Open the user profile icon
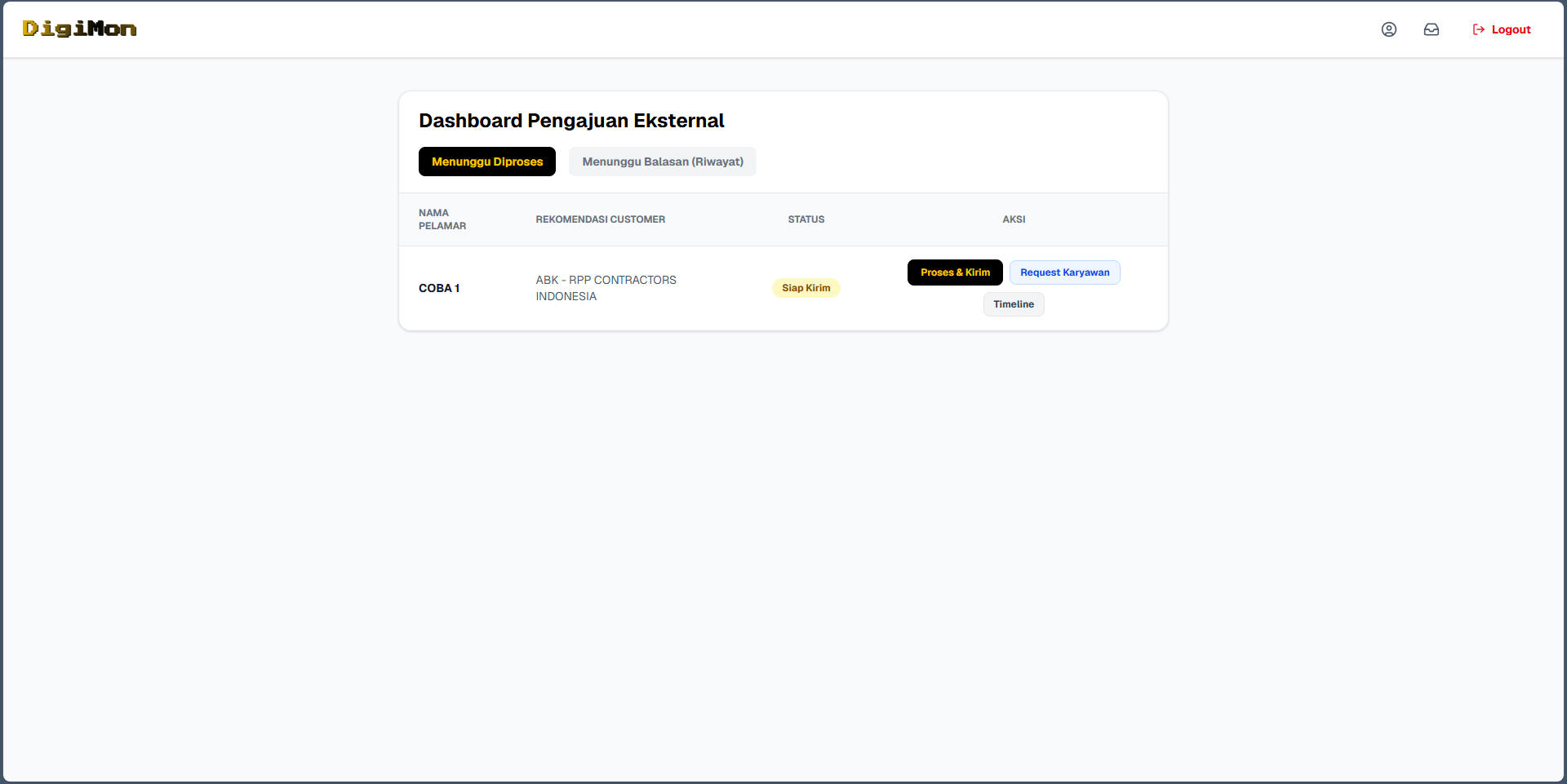 click(x=1388, y=29)
